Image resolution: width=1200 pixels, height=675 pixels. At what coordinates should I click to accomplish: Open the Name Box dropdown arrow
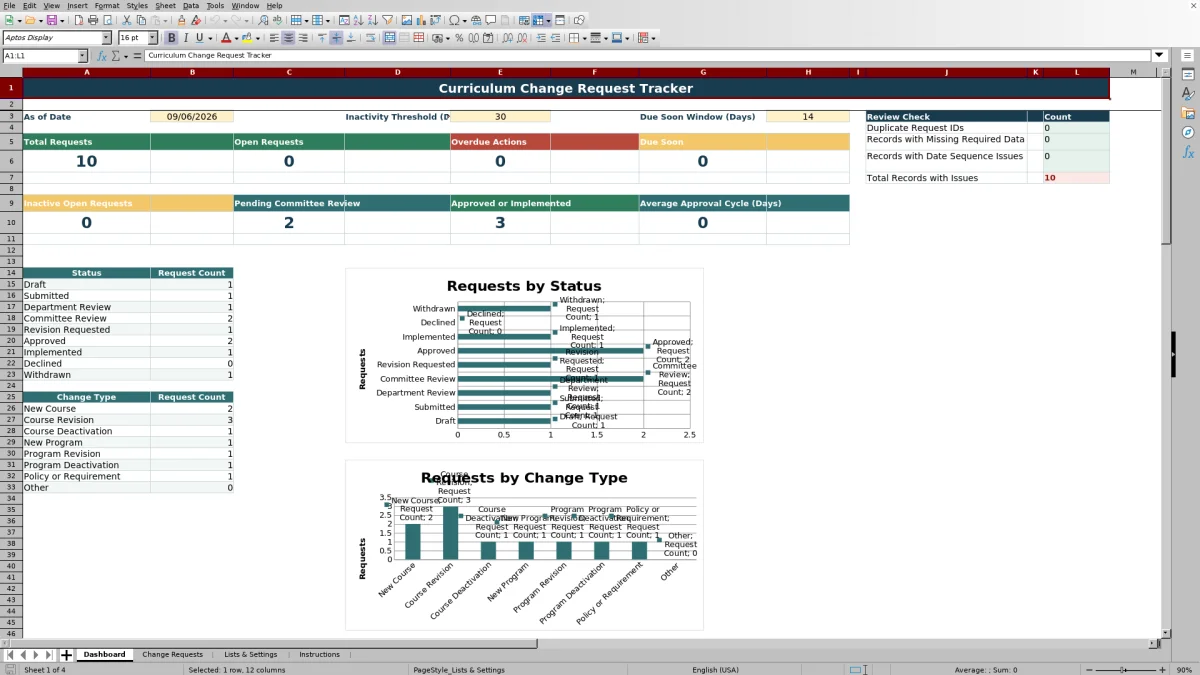click(83, 56)
